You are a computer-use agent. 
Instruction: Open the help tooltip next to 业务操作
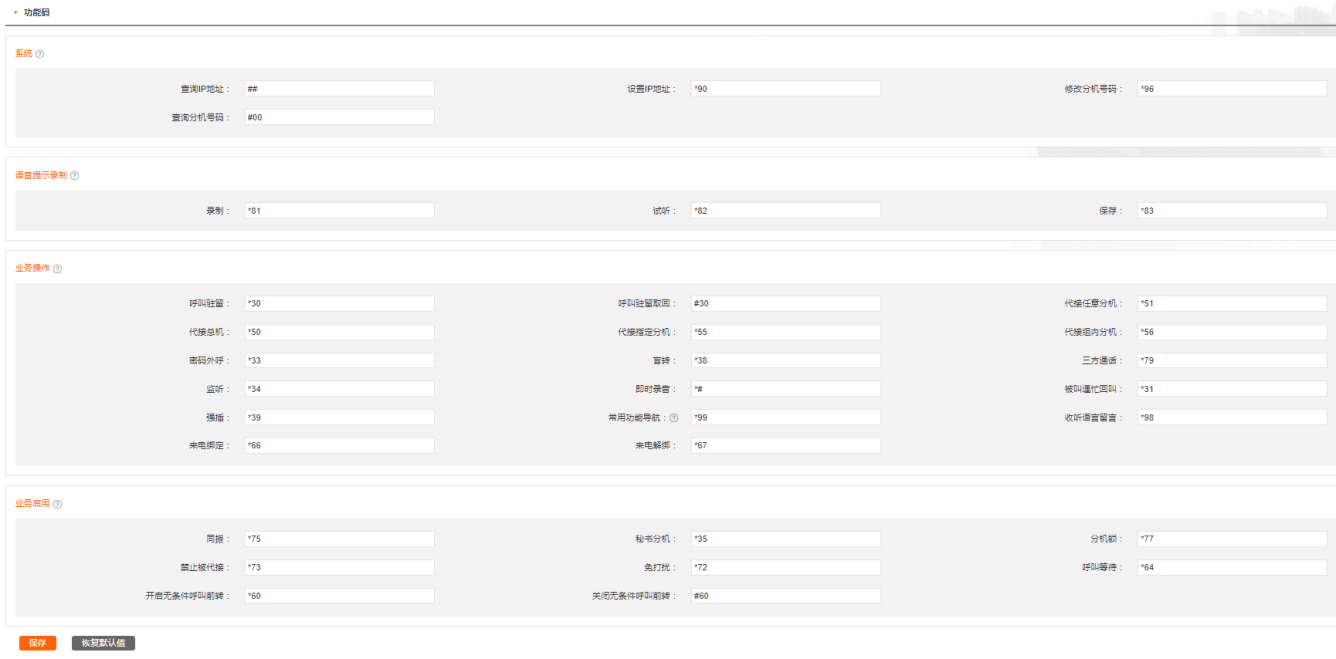coord(57,269)
